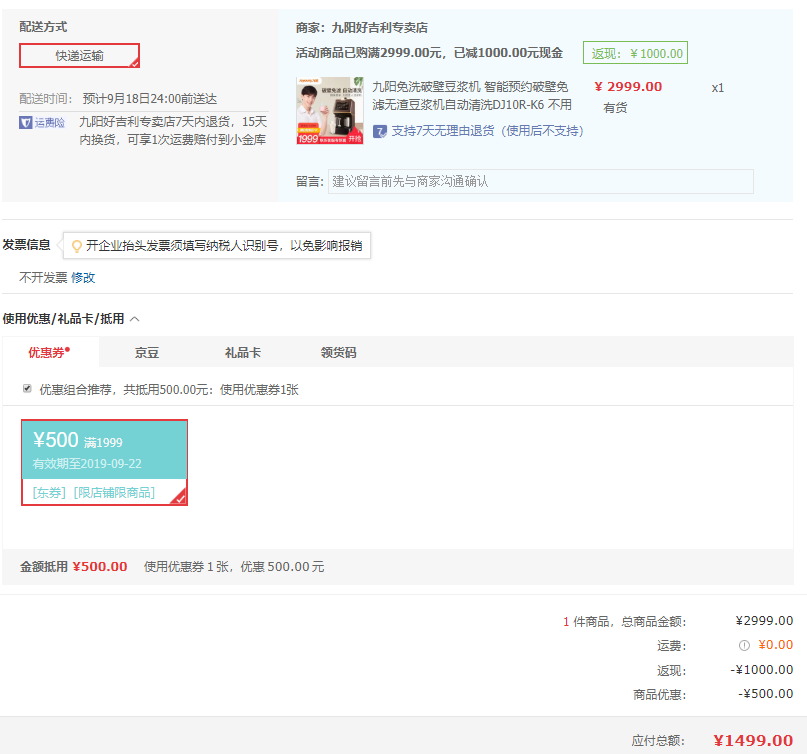Click the freight info icon beside ¥0.00
Image resolution: width=807 pixels, height=754 pixels.
[744, 645]
